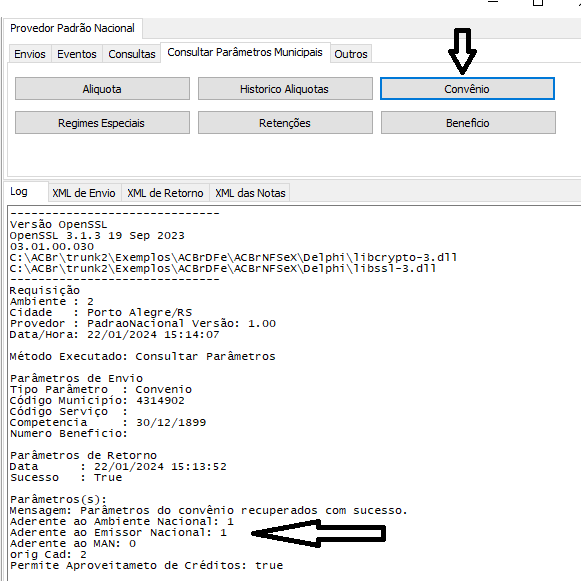Switch to XML de Envio tab
The height and width of the screenshot is (581, 581).
(x=84, y=193)
